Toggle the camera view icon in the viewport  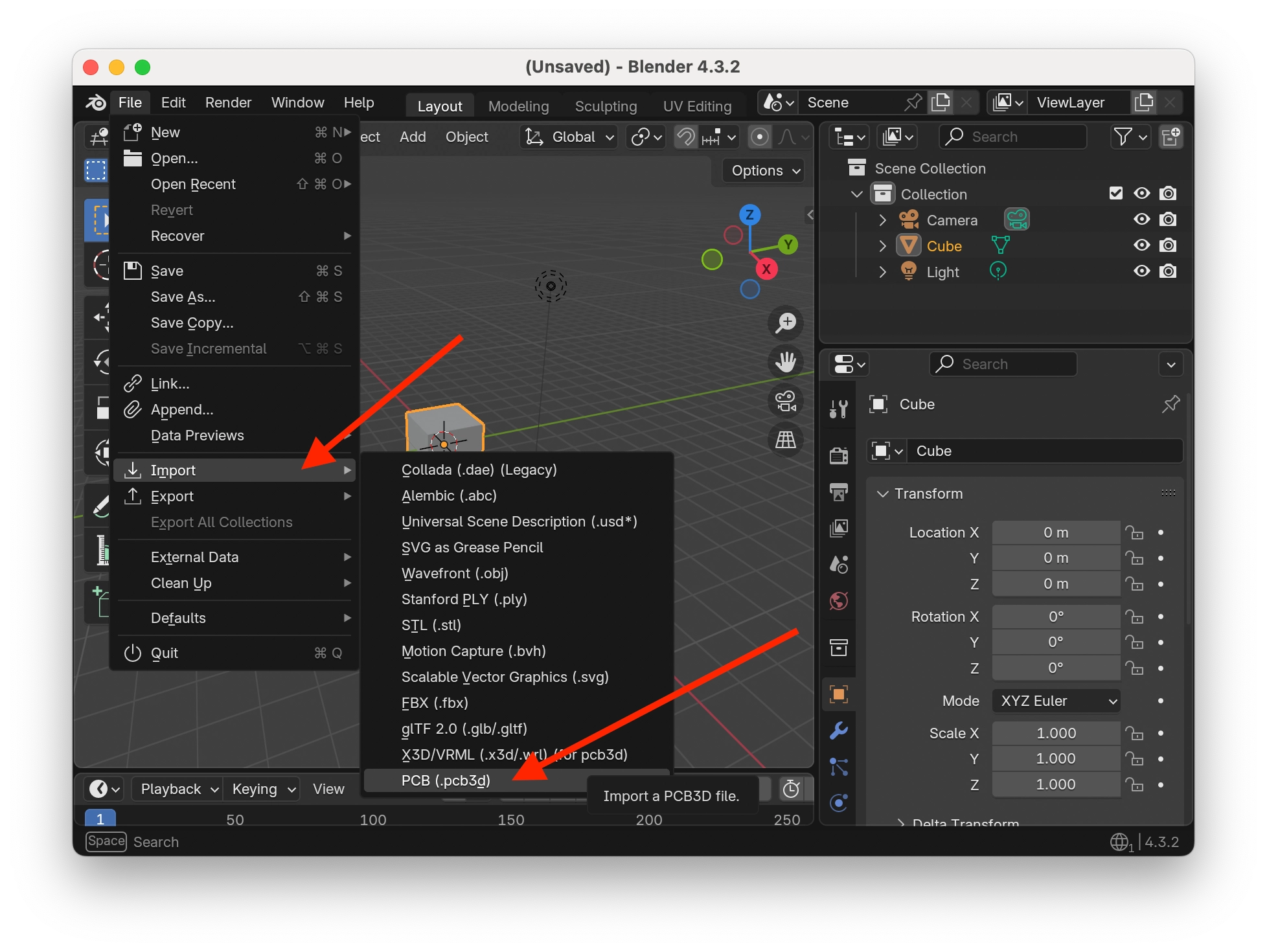click(x=785, y=401)
